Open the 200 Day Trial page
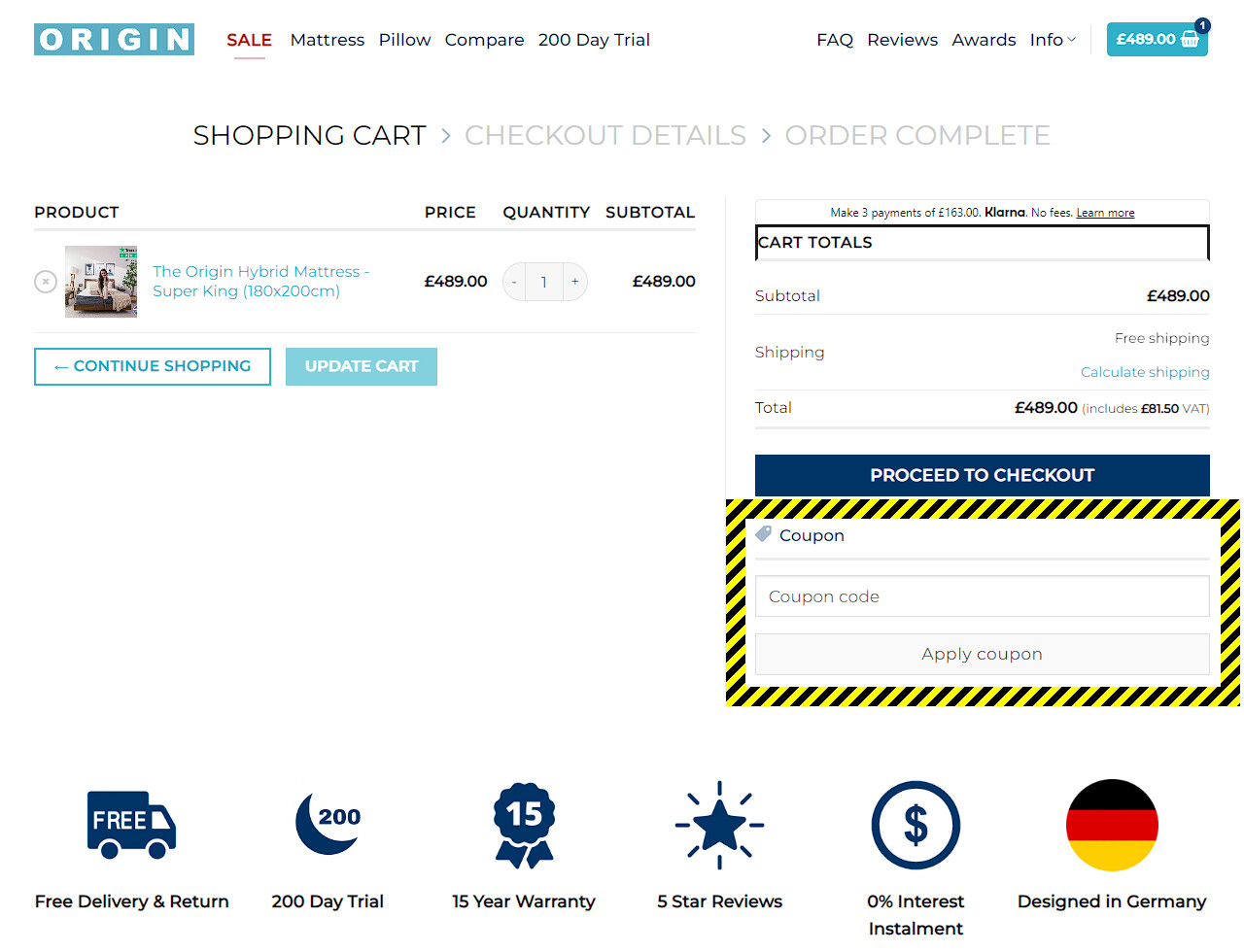Viewport: 1244px width, 952px height. point(594,40)
